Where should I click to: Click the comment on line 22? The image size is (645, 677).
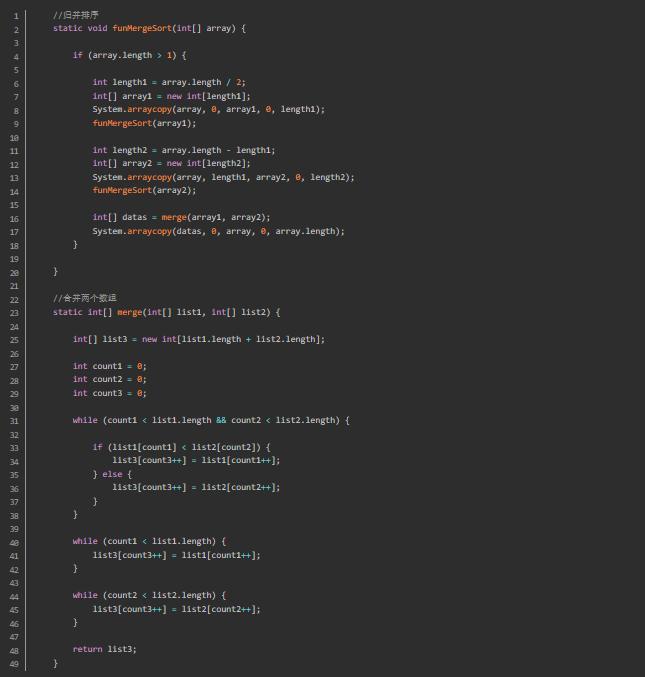click(85, 298)
